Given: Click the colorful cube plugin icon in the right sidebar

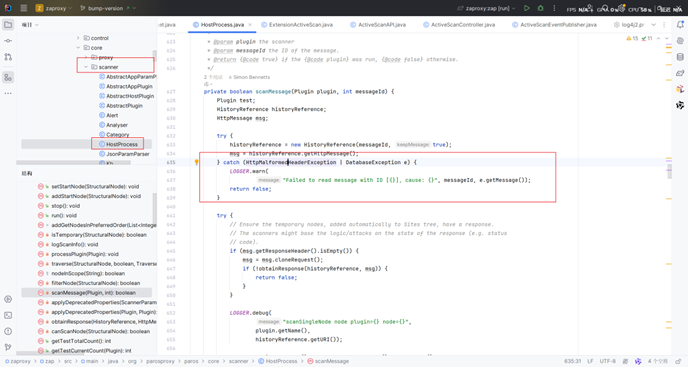Looking at the screenshot, I should point(680,89).
